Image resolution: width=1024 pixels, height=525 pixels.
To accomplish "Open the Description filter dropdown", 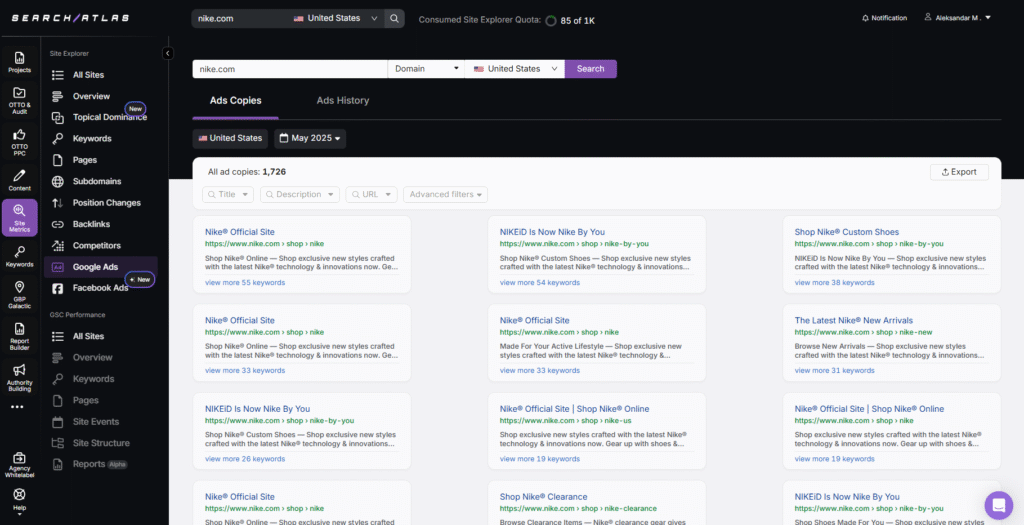I will pos(300,195).
